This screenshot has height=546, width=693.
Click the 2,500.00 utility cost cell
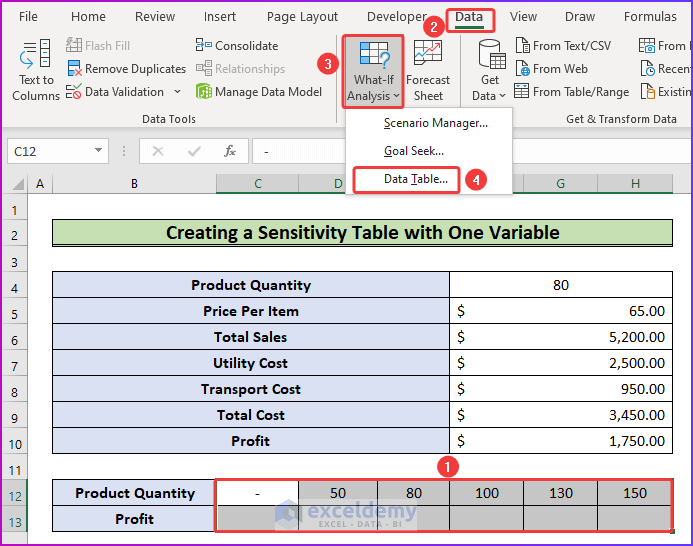(x=561, y=363)
